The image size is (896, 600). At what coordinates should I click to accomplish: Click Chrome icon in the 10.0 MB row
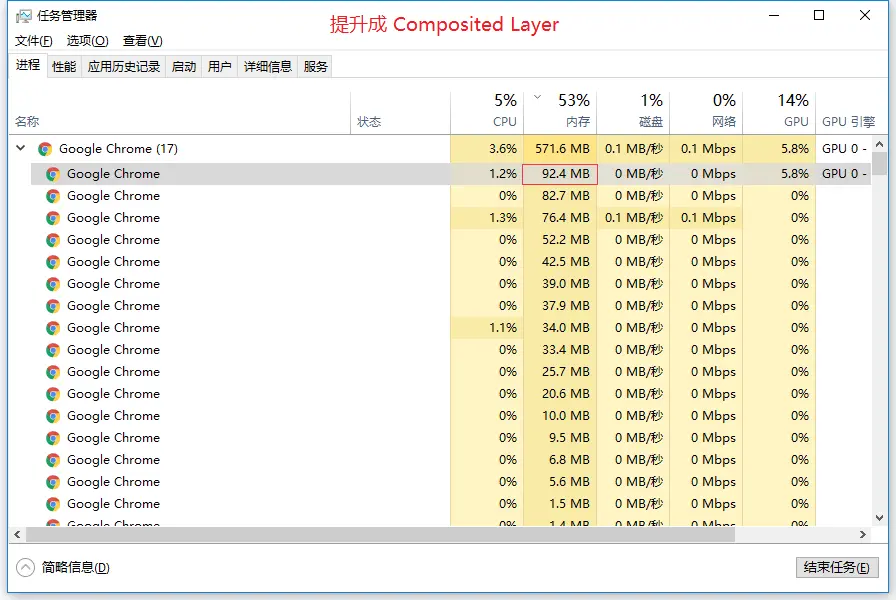(x=53, y=417)
